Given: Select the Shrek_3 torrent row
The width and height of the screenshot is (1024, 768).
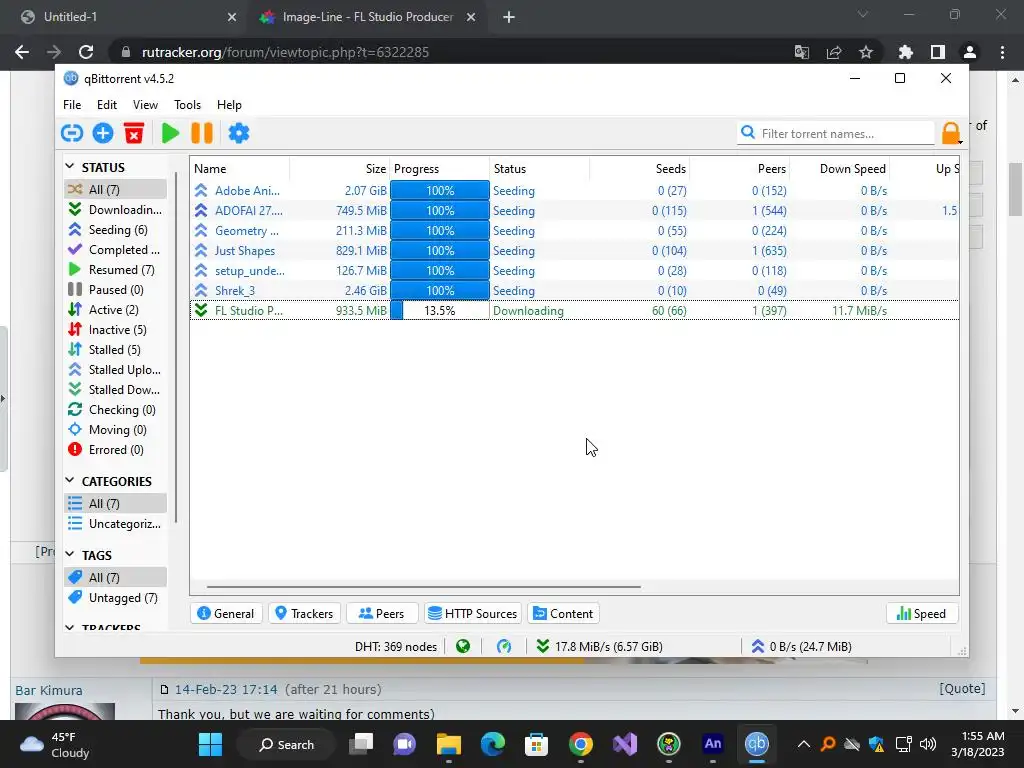Looking at the screenshot, I should click(575, 291).
